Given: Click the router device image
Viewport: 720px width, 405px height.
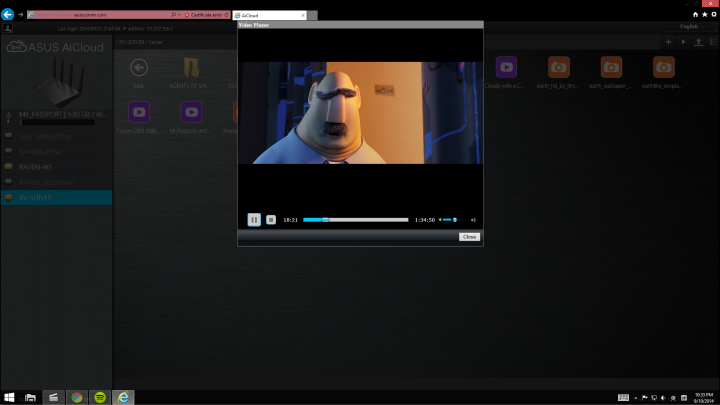Looking at the screenshot, I should pyautogui.click(x=60, y=83).
